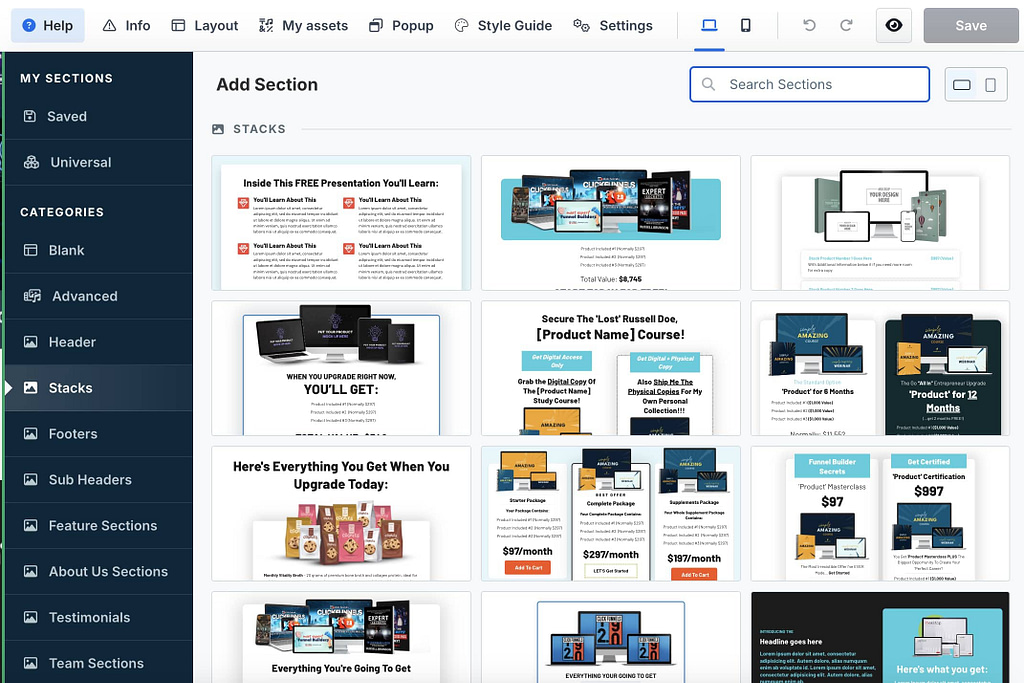Screen dimensions: 1024x683
Task: Choose the '[Product Name] Course!' template
Action: [611, 368]
